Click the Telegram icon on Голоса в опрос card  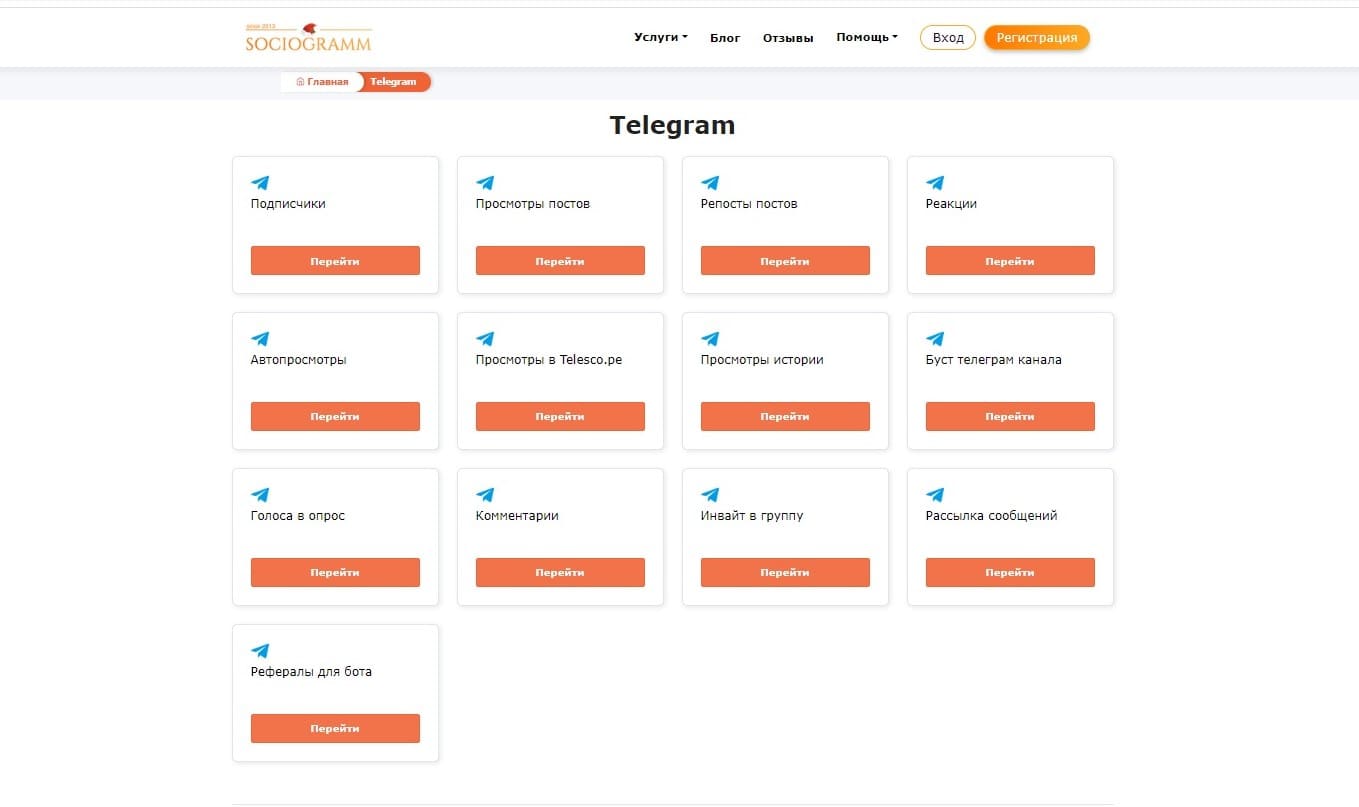[260, 495]
